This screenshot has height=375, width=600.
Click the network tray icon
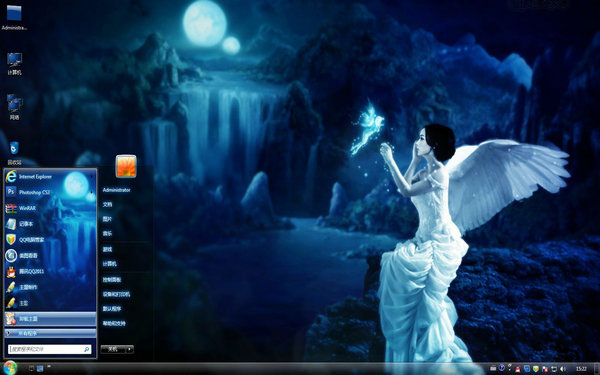pos(554,368)
